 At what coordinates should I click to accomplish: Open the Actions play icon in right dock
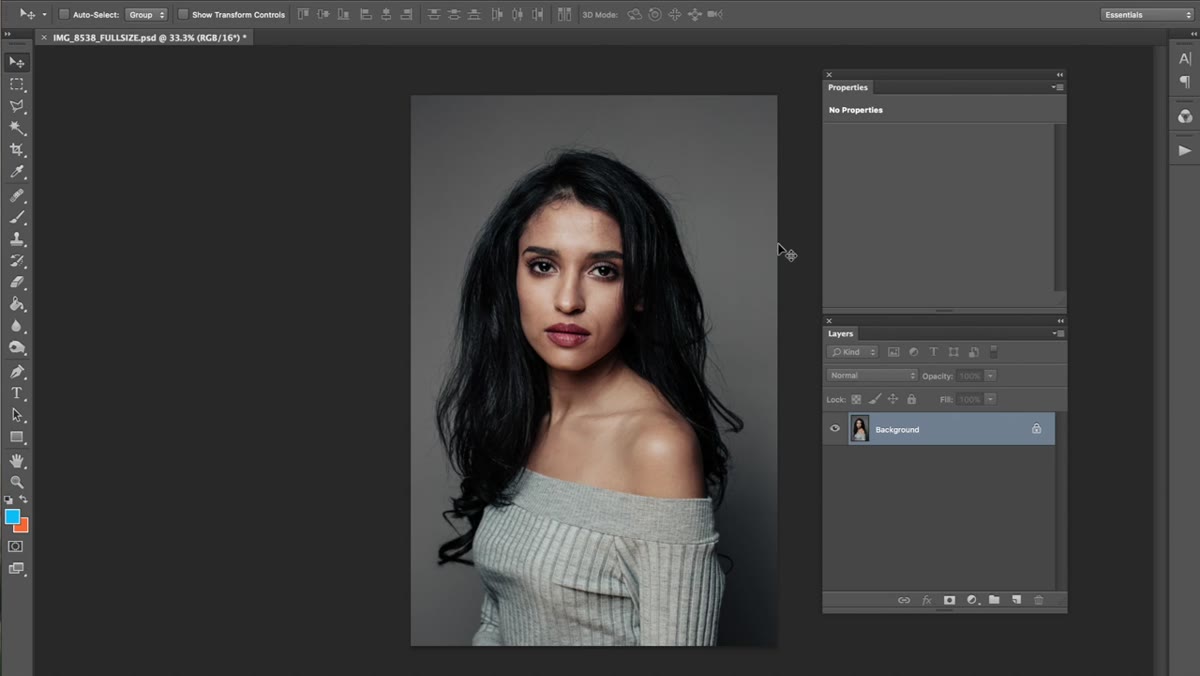click(x=1185, y=150)
